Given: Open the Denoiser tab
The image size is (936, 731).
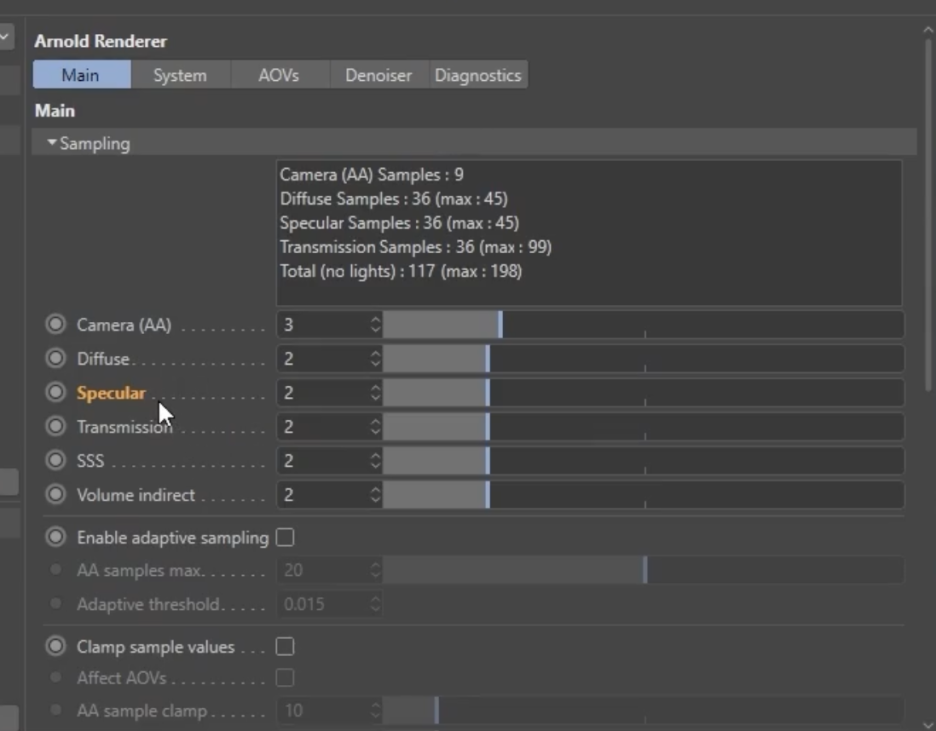Looking at the screenshot, I should point(378,75).
